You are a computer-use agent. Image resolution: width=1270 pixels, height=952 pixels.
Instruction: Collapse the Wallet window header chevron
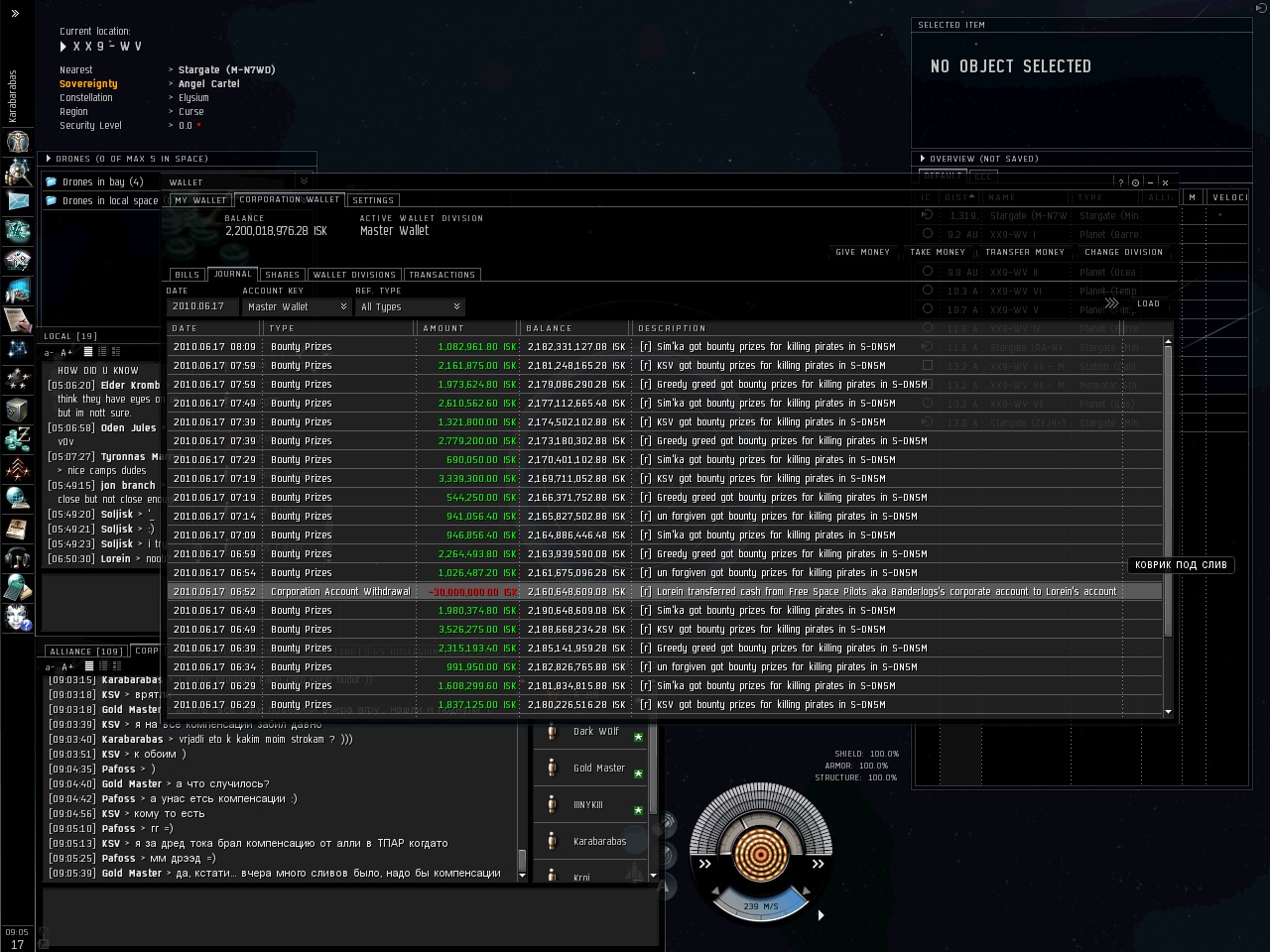click(x=304, y=181)
